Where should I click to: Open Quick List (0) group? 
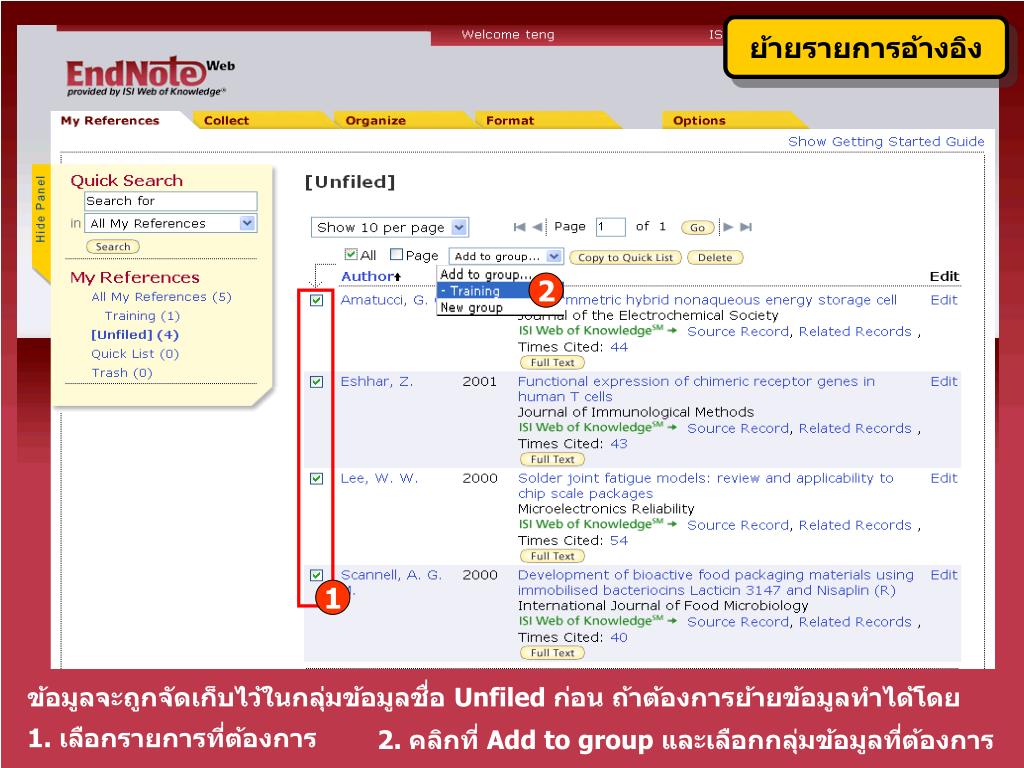(135, 353)
